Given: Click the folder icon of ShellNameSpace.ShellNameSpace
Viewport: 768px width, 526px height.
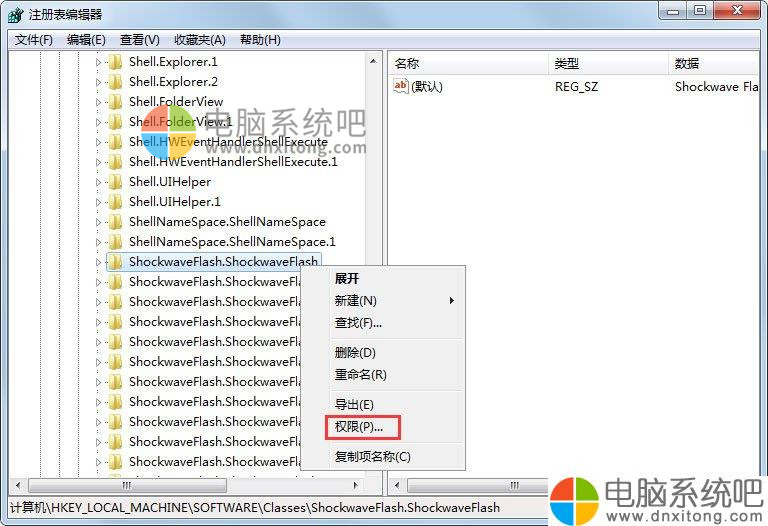Looking at the screenshot, I should tap(116, 222).
